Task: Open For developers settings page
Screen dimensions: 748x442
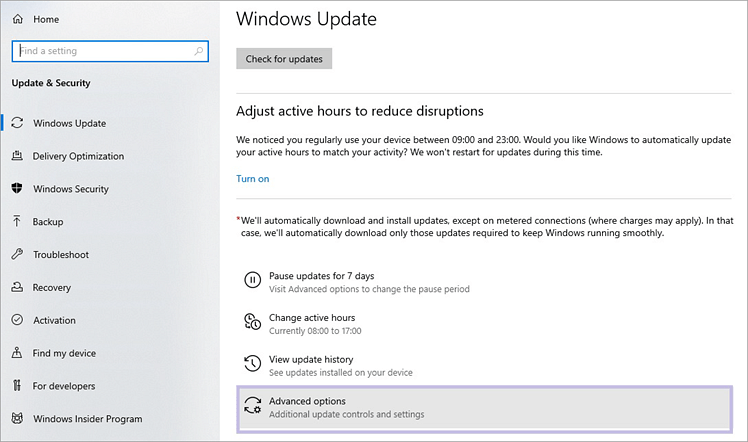Action: point(64,386)
